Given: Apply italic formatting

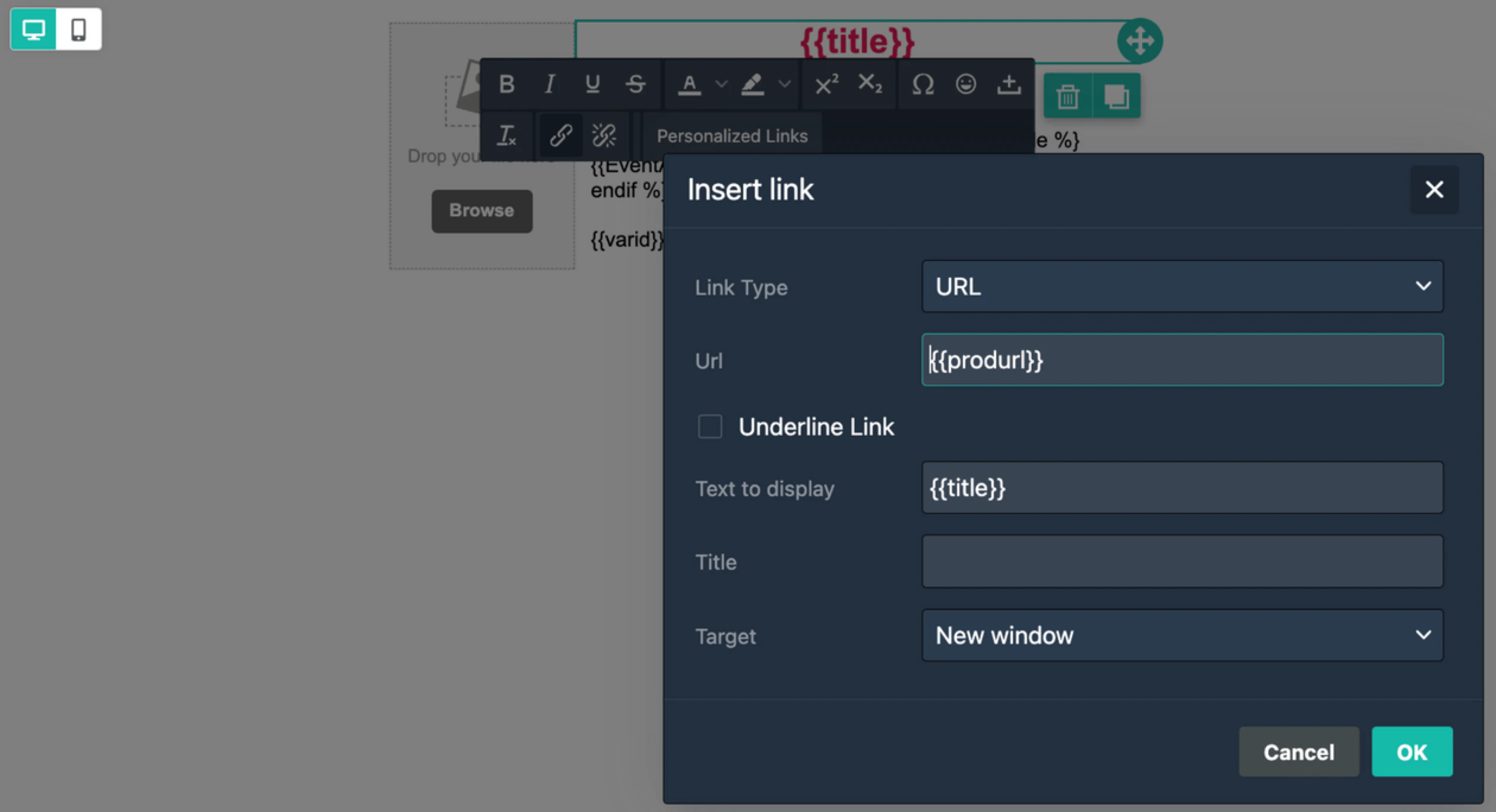Looking at the screenshot, I should tap(550, 84).
